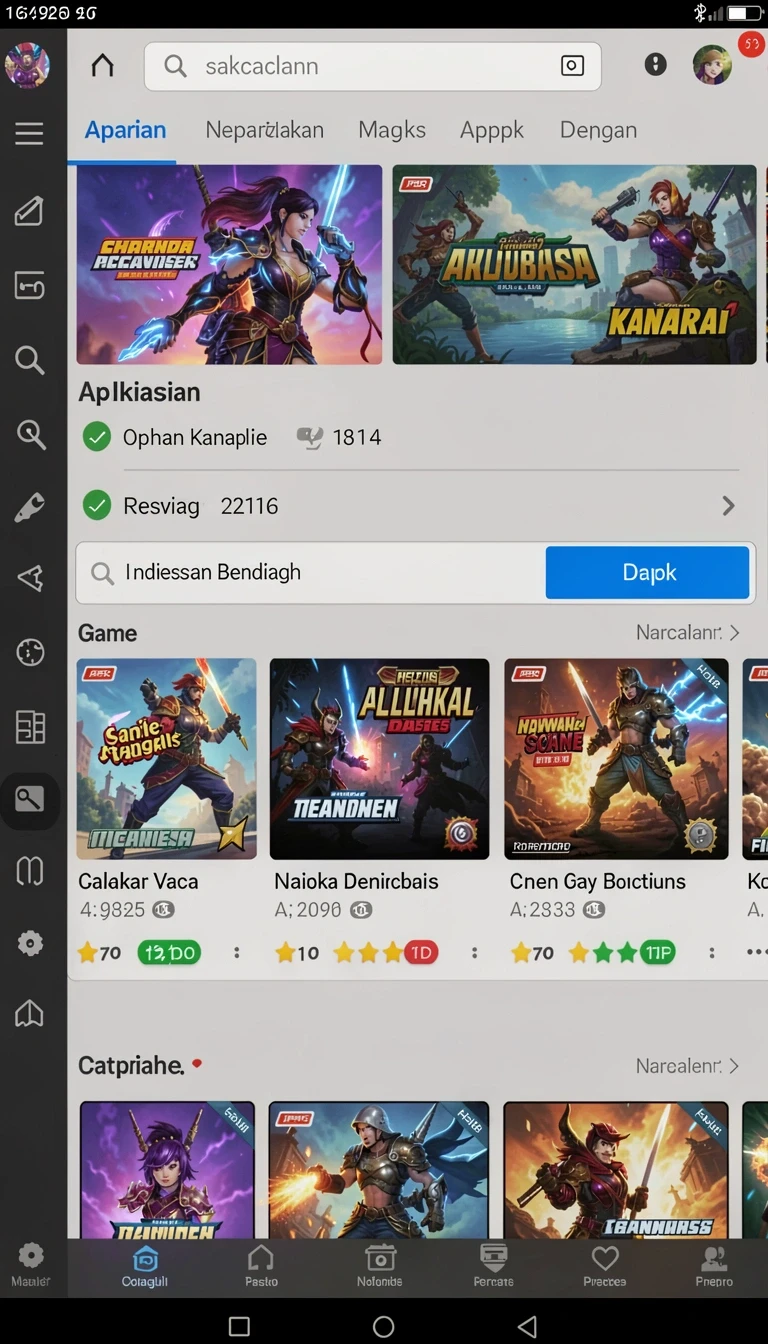Tap the Android back navigation button
This screenshot has width=768, height=1344.
point(527,1326)
